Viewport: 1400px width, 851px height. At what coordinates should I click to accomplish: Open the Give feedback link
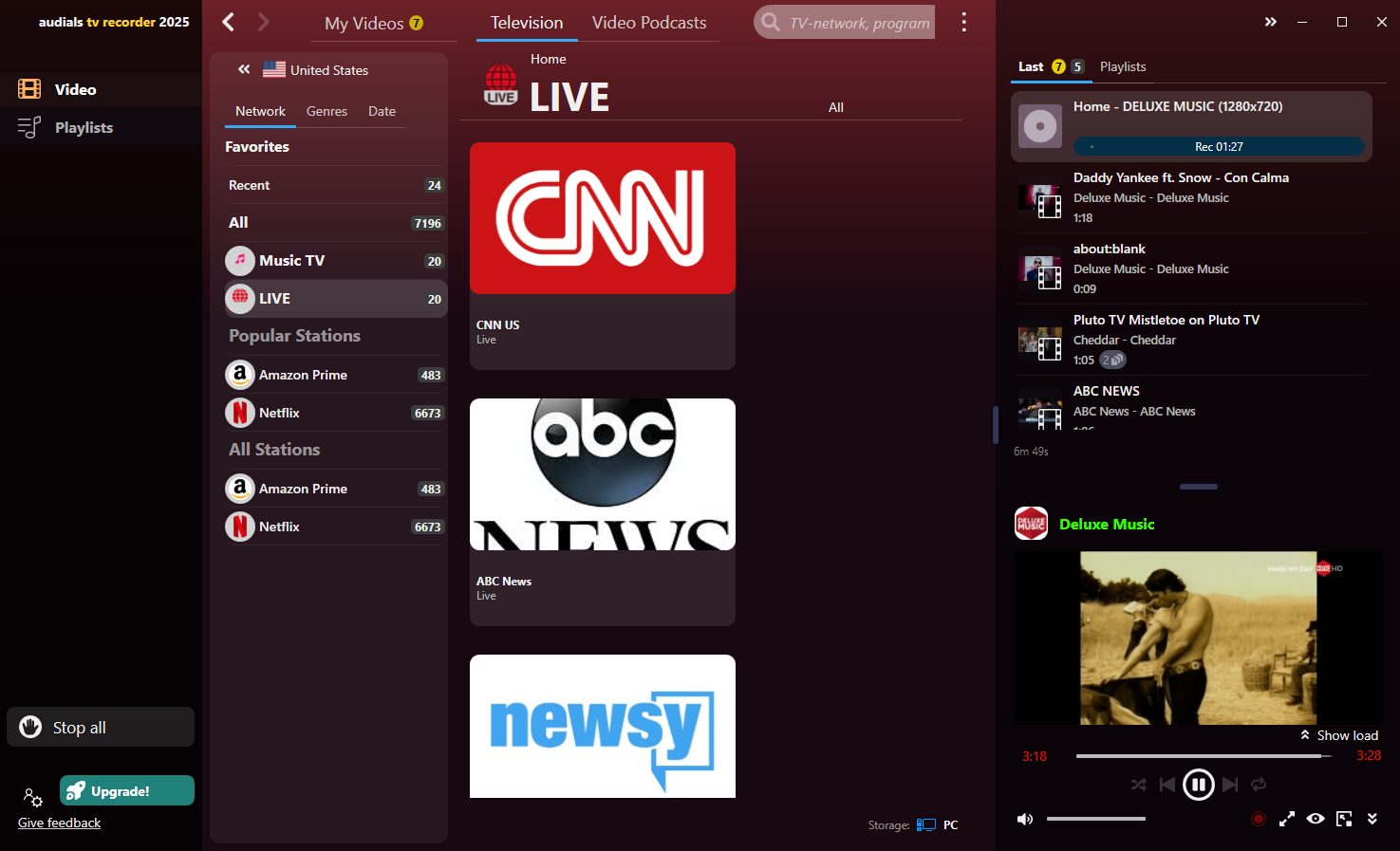point(59,823)
